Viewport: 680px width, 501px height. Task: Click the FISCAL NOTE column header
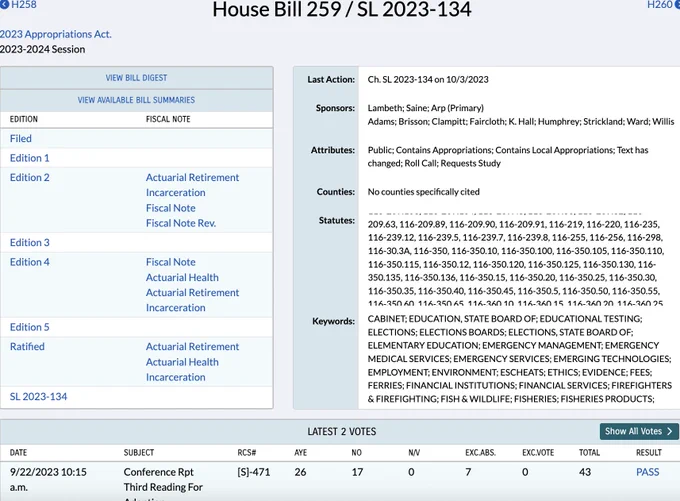(x=168, y=119)
